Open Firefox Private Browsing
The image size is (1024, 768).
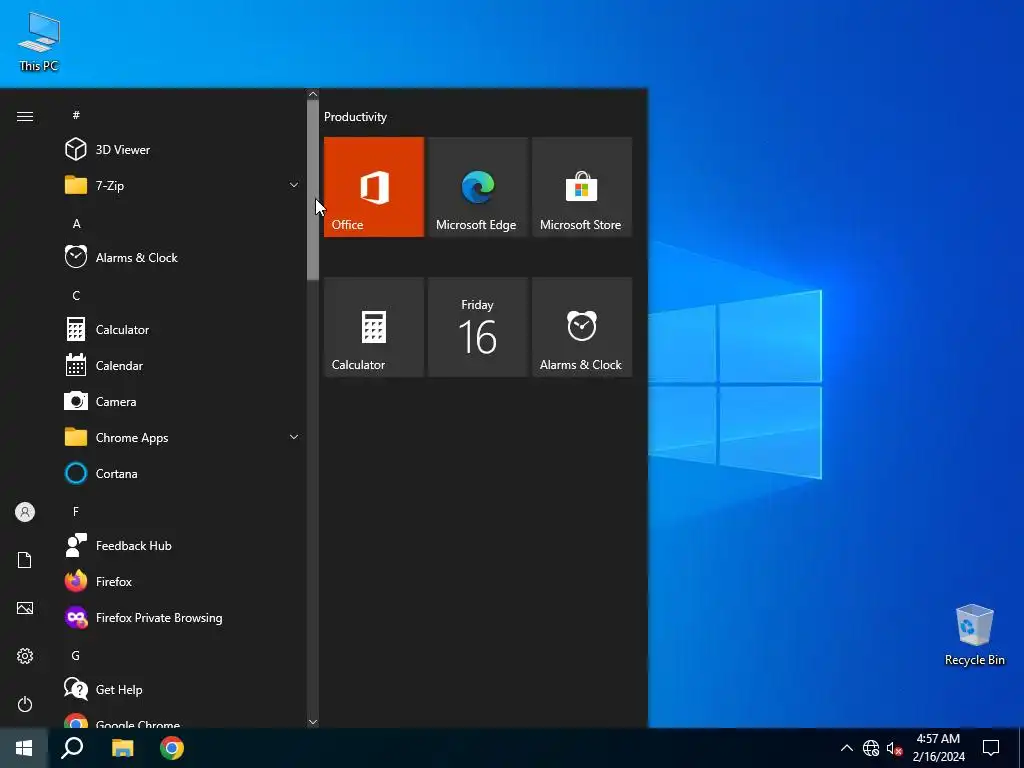pyautogui.click(x=180, y=617)
